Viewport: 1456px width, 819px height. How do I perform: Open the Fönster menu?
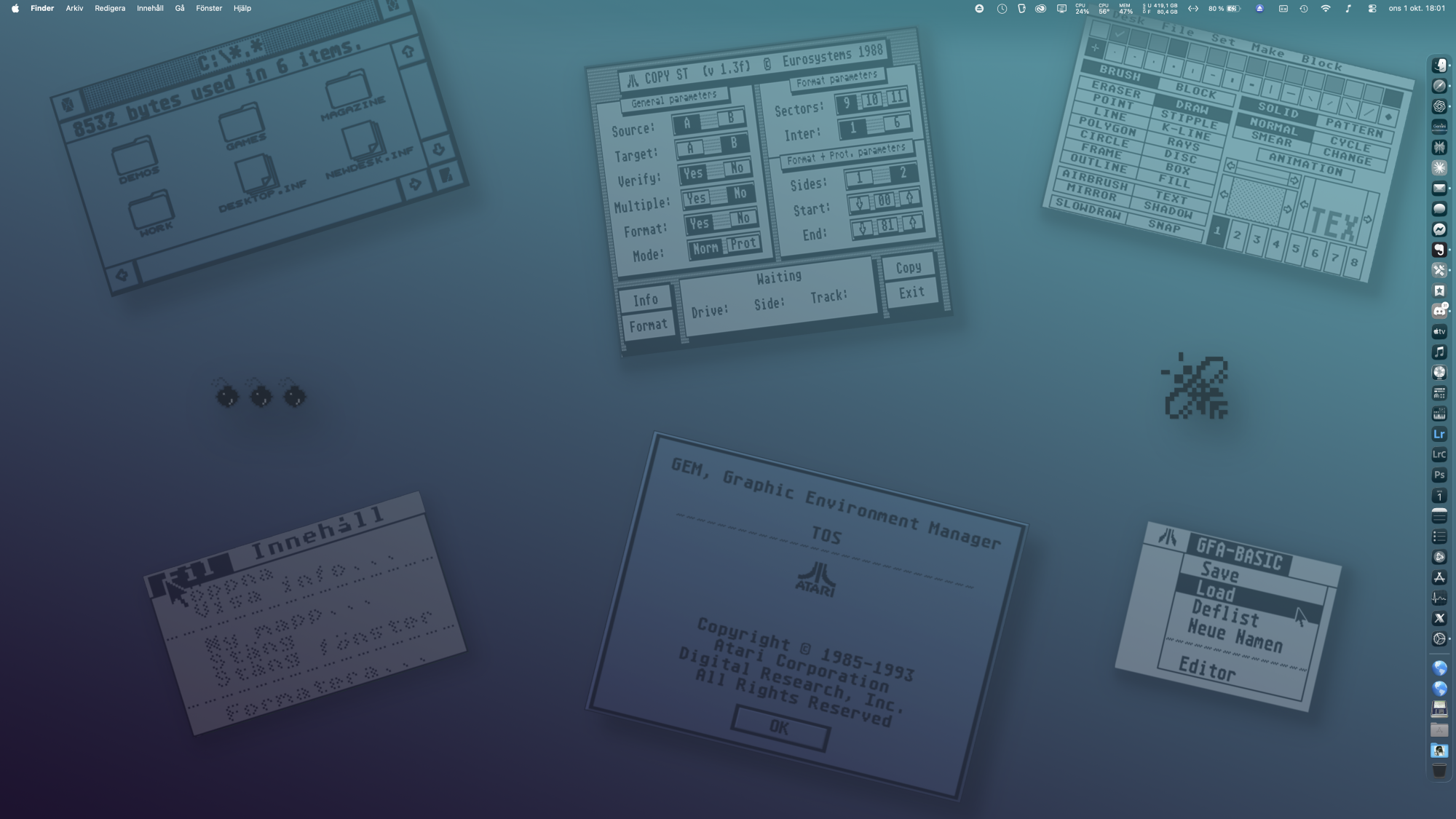tap(209, 9)
